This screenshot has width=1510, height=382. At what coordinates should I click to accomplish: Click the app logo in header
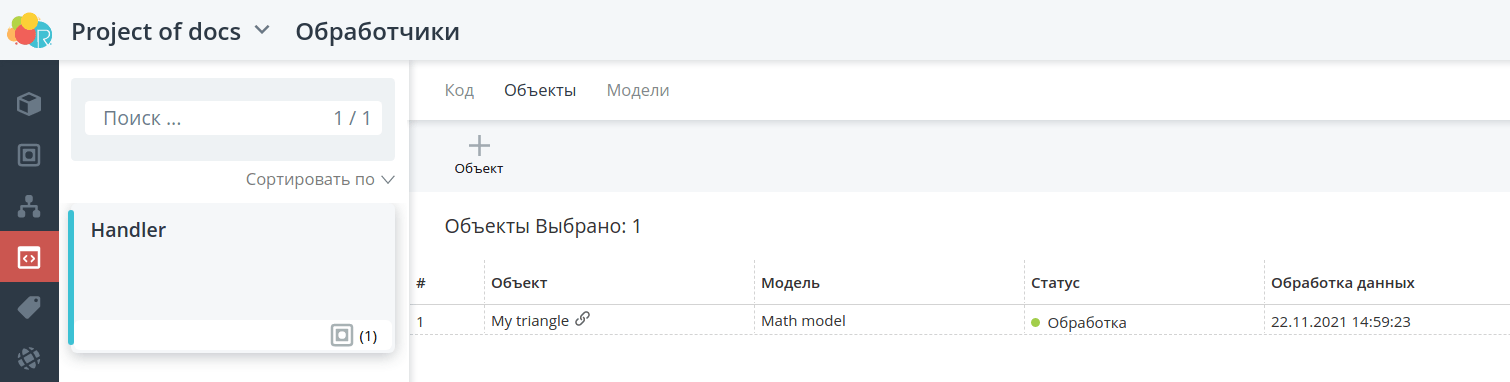click(x=29, y=30)
